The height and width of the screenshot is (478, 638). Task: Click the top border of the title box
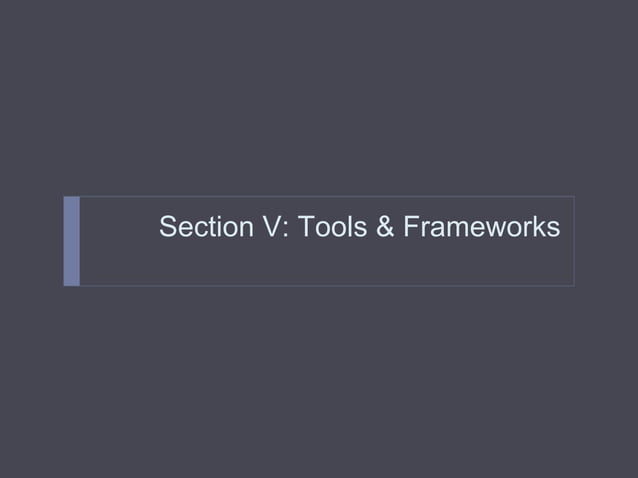pos(330,196)
